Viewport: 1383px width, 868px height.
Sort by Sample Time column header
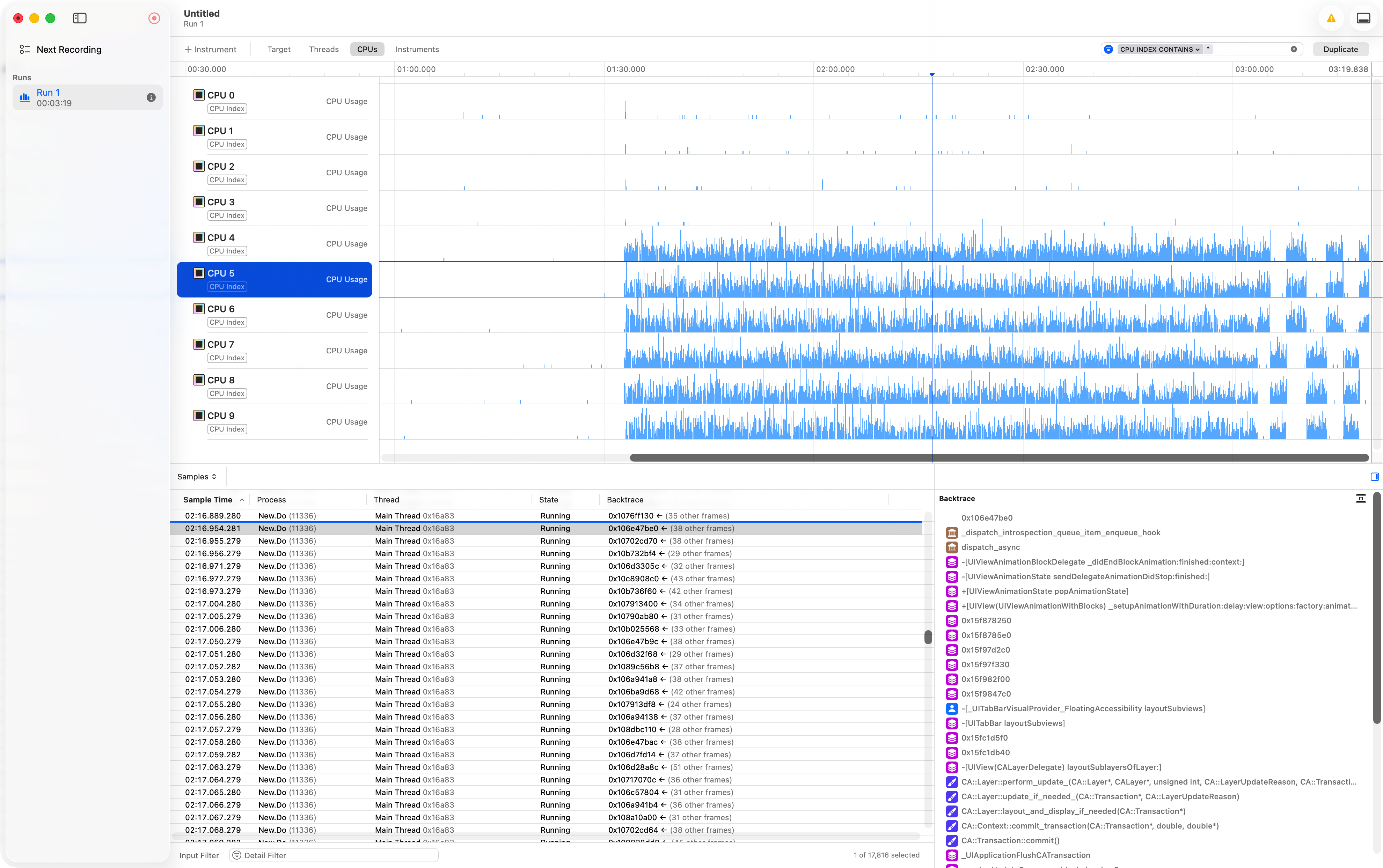[208, 499]
